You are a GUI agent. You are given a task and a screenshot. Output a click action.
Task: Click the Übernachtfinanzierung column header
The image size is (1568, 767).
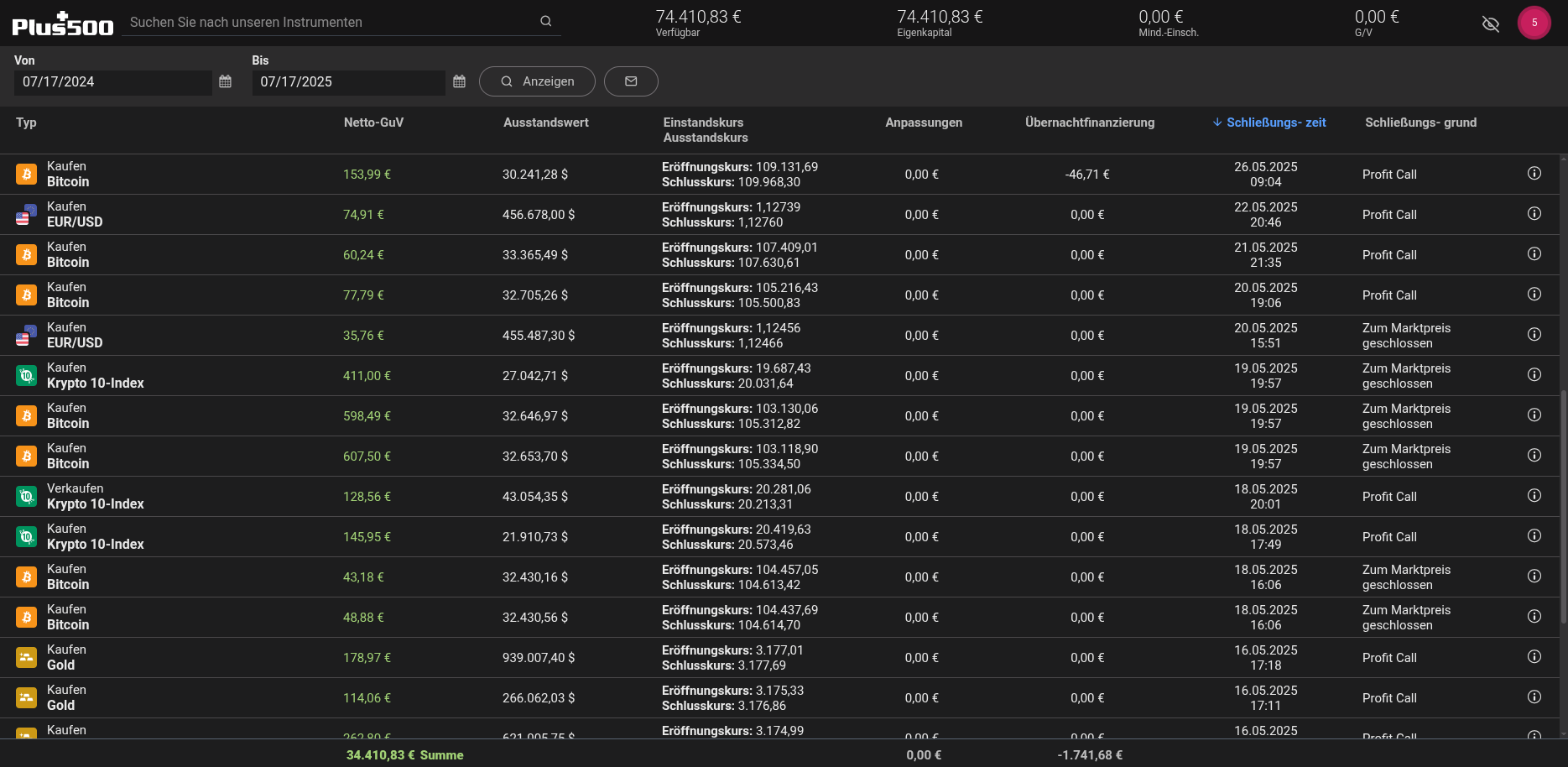pyautogui.click(x=1089, y=123)
